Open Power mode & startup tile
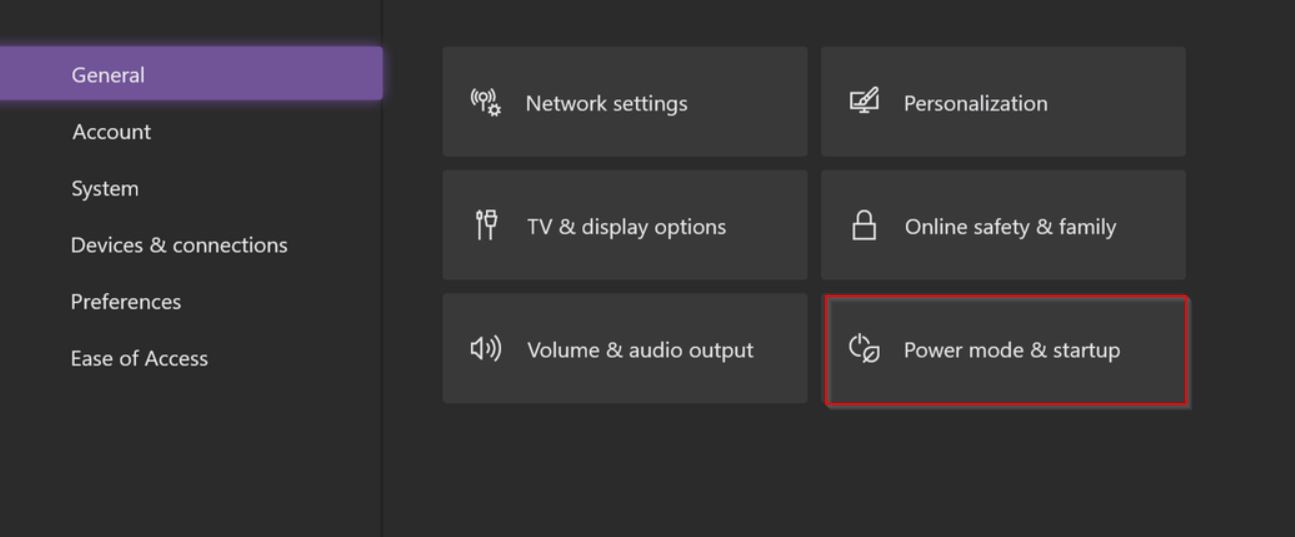 click(1007, 350)
